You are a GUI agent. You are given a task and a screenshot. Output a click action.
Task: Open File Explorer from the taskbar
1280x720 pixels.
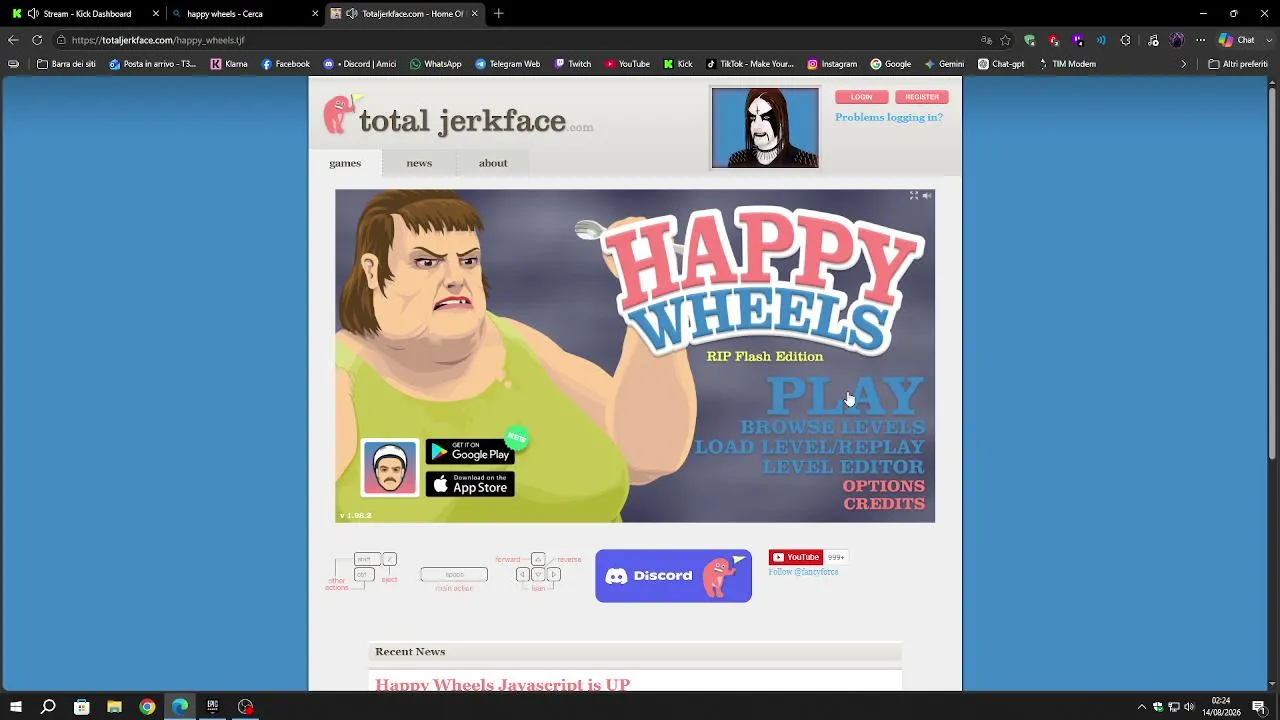click(x=114, y=707)
